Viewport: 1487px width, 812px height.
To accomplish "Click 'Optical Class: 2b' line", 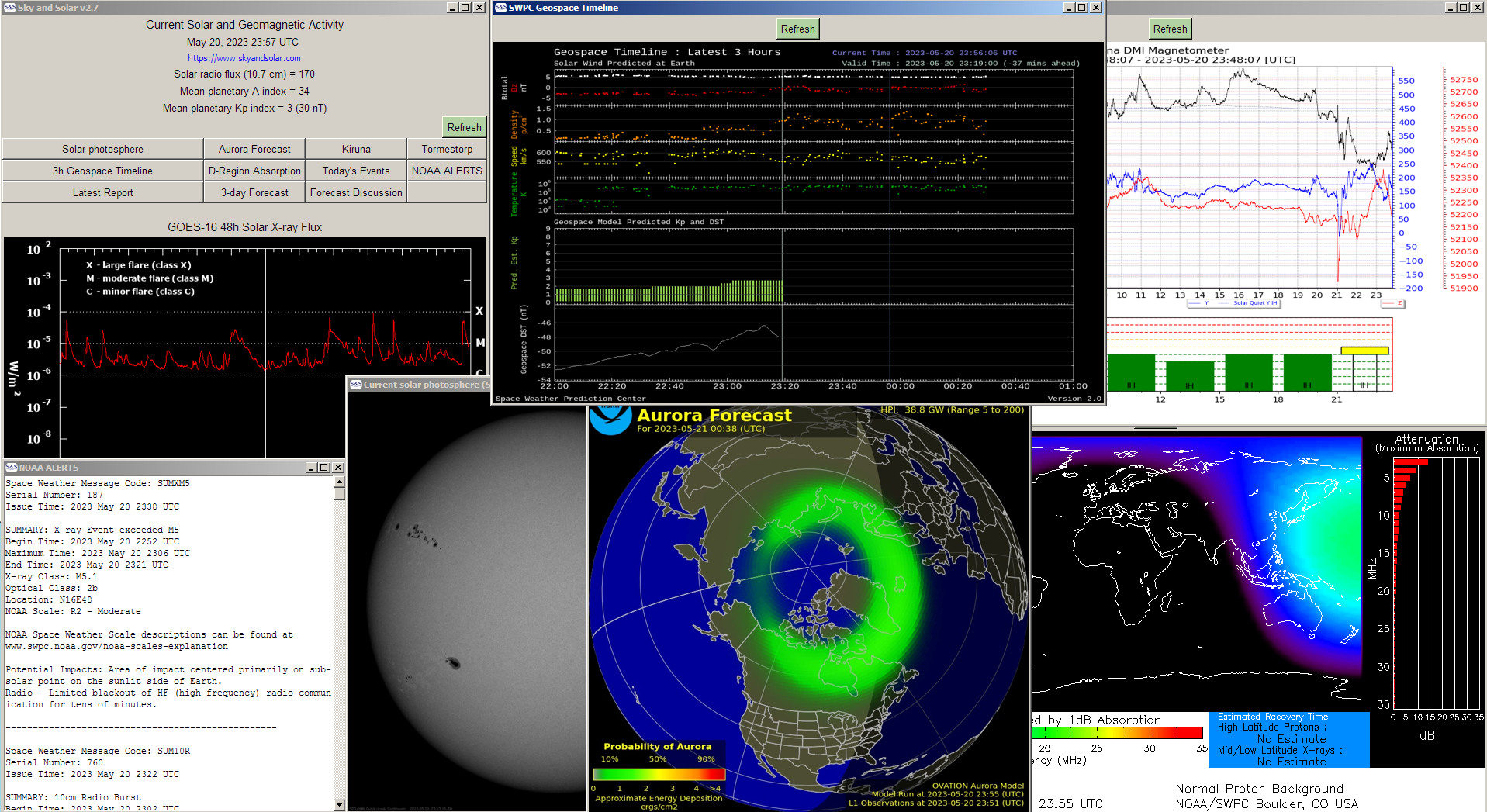I will [51, 588].
